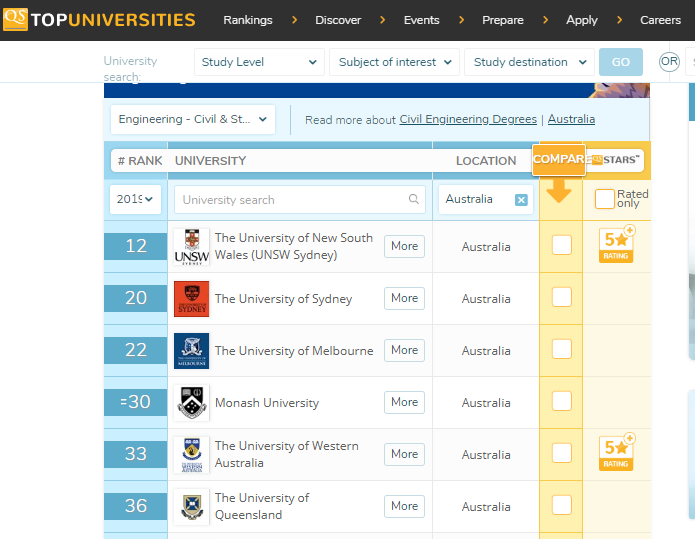Viewport: 695px width, 539px height.
Task: Remove the Australia location filter
Action: (521, 200)
